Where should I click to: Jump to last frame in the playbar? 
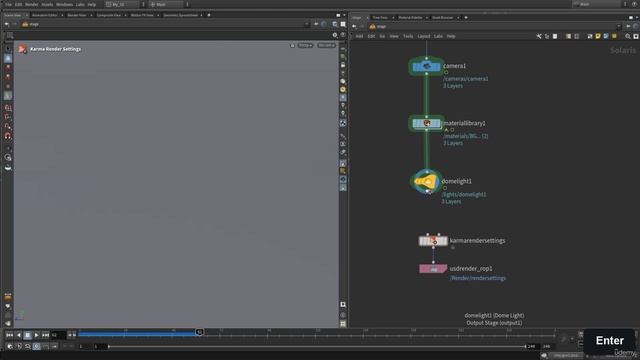point(45,335)
